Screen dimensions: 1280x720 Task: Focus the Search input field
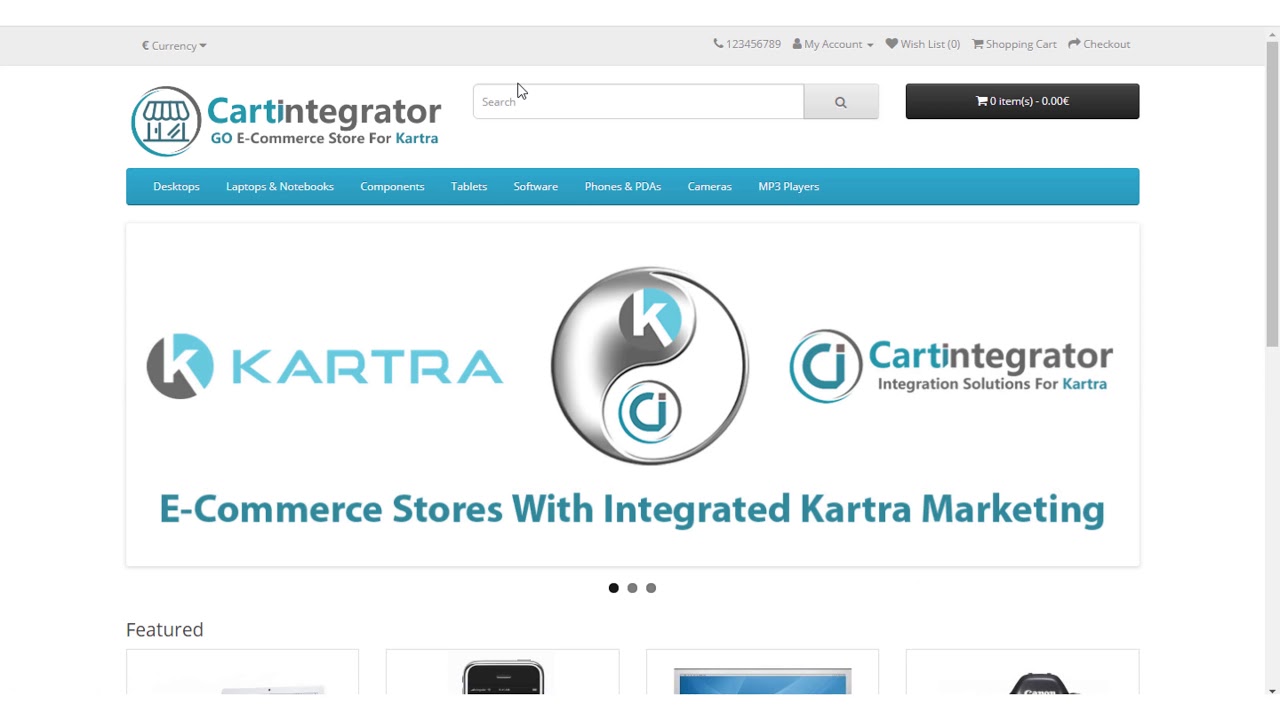[x=638, y=101]
